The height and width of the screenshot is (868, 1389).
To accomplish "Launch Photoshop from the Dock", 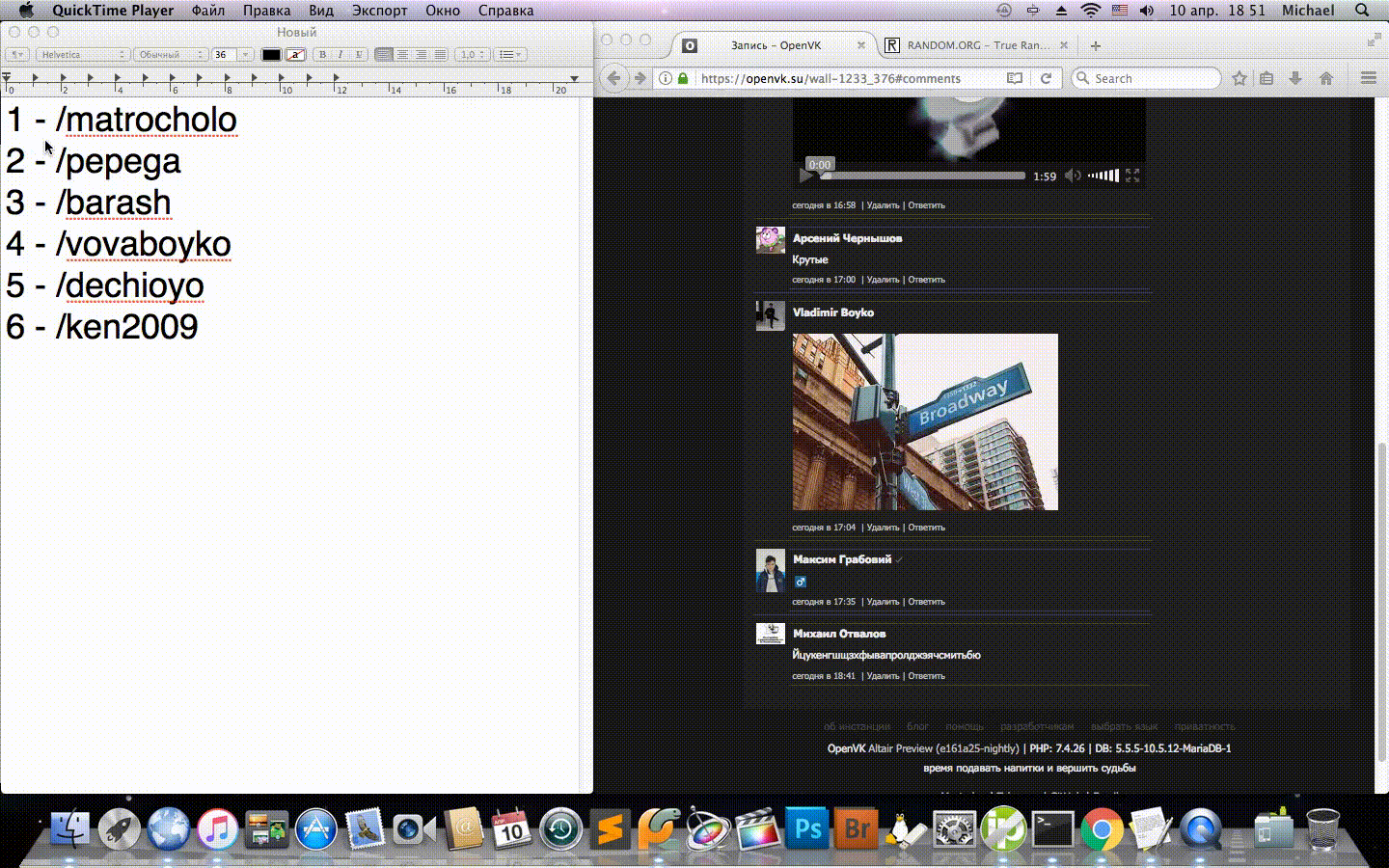I will (806, 827).
